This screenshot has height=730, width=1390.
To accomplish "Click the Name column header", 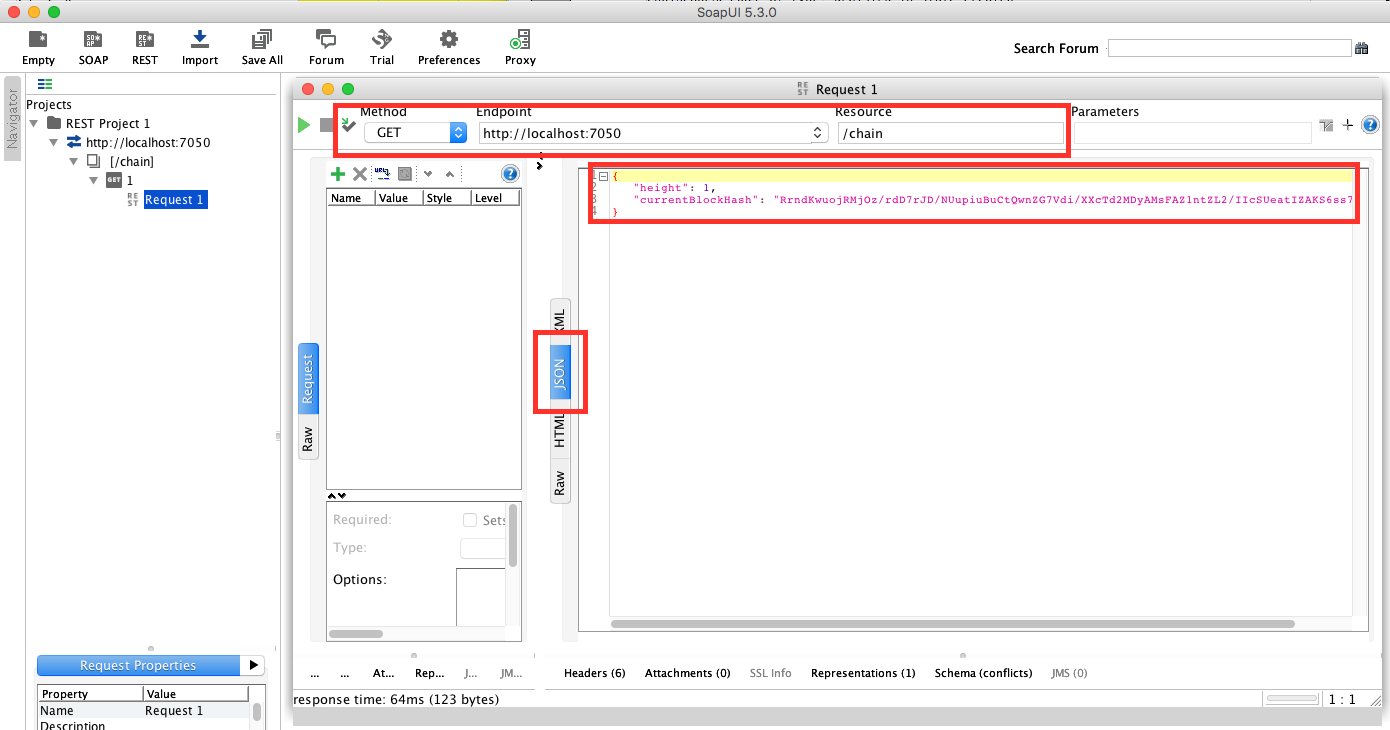I will 351,198.
